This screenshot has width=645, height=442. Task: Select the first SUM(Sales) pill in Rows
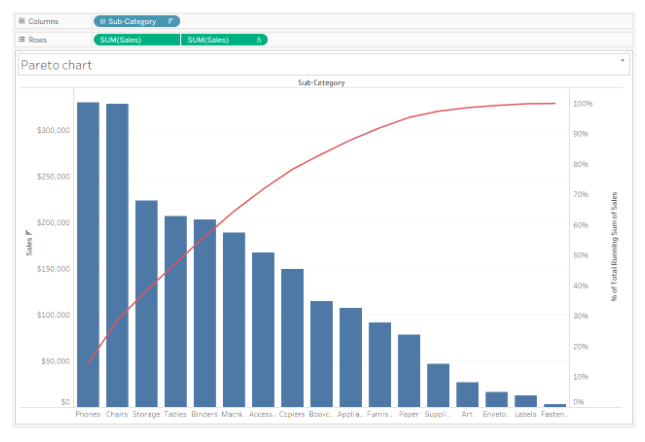(x=136, y=40)
